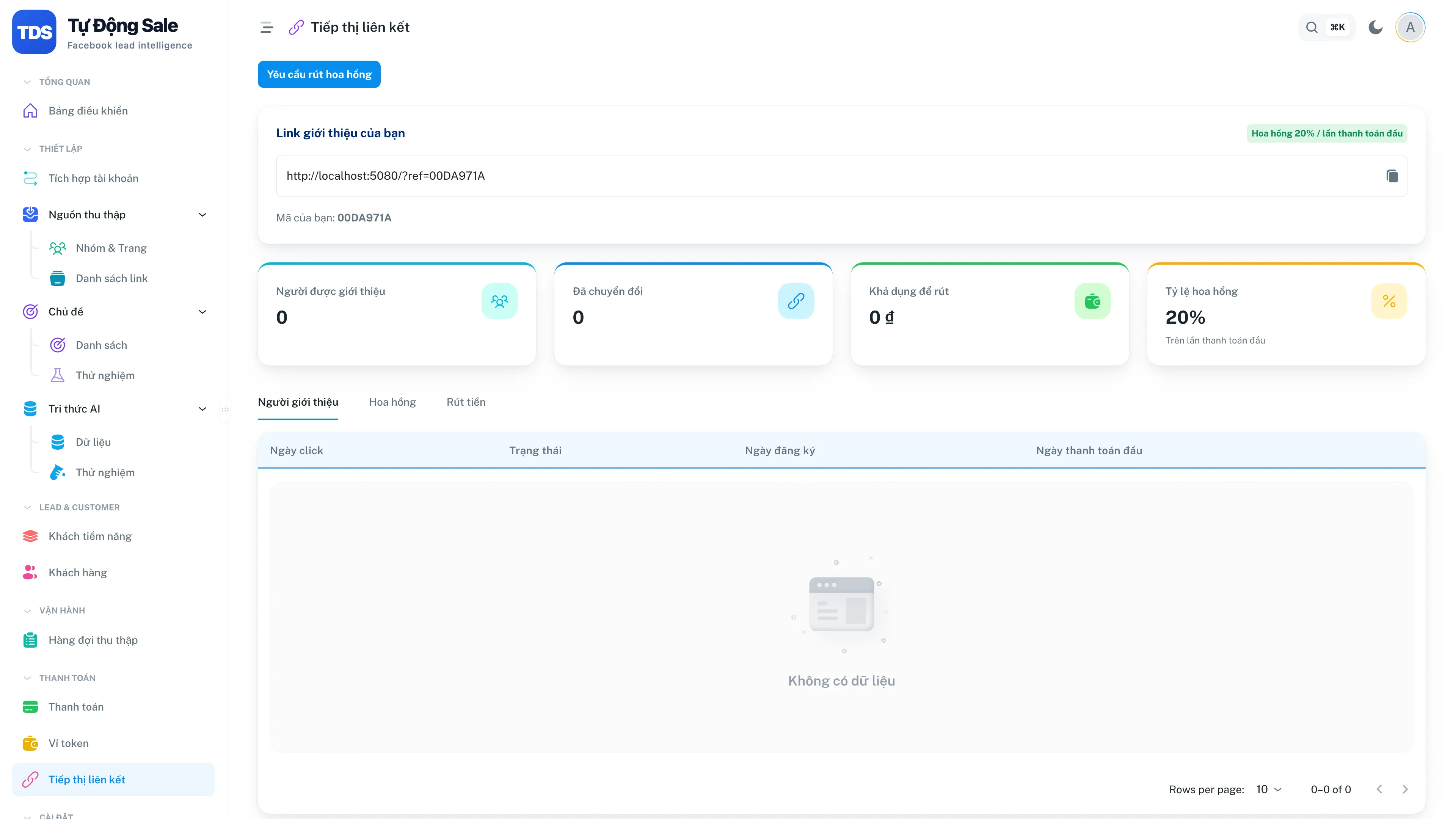
Task: Open user avatar A menu
Action: 1410,27
